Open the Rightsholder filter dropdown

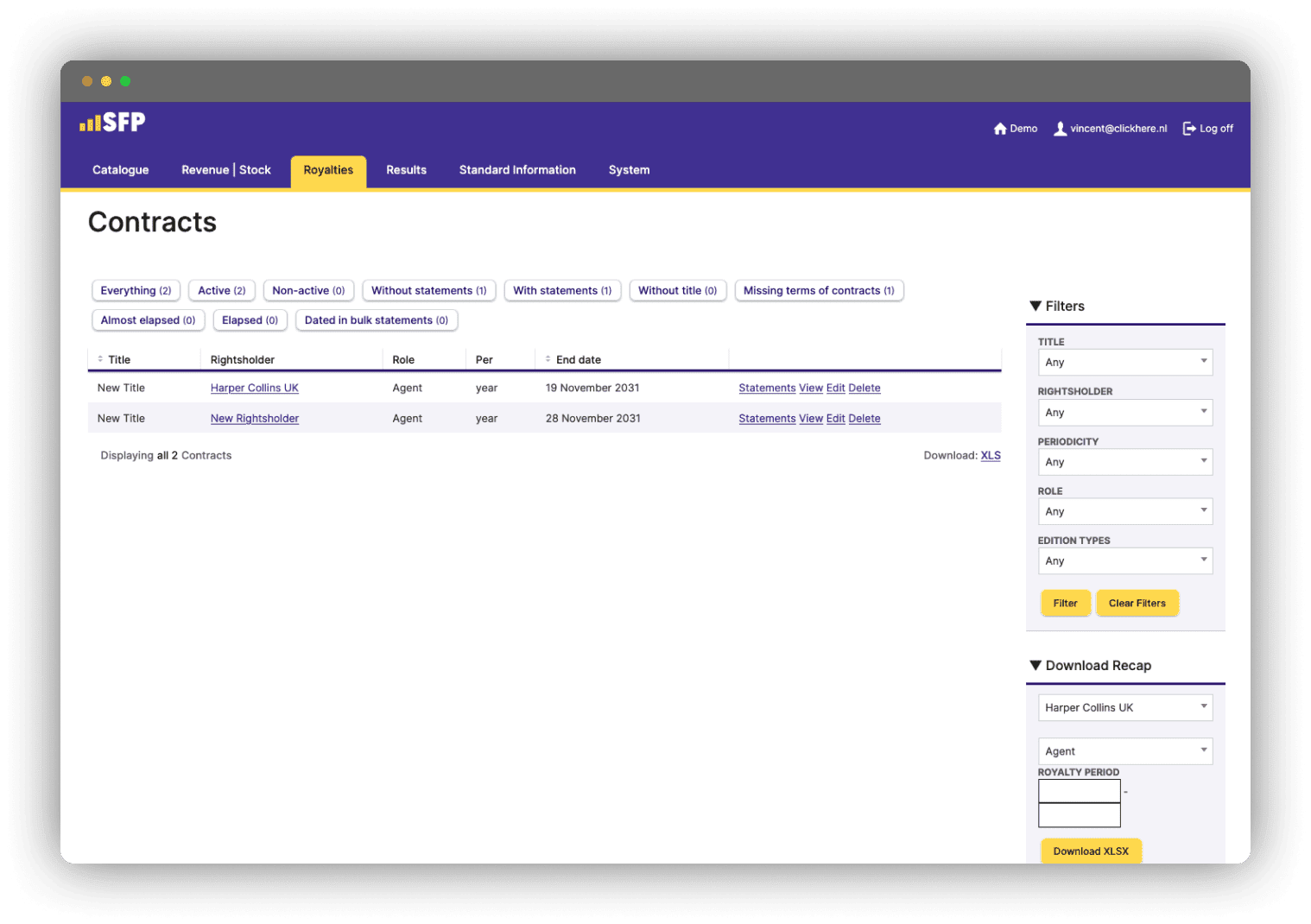pos(1124,413)
